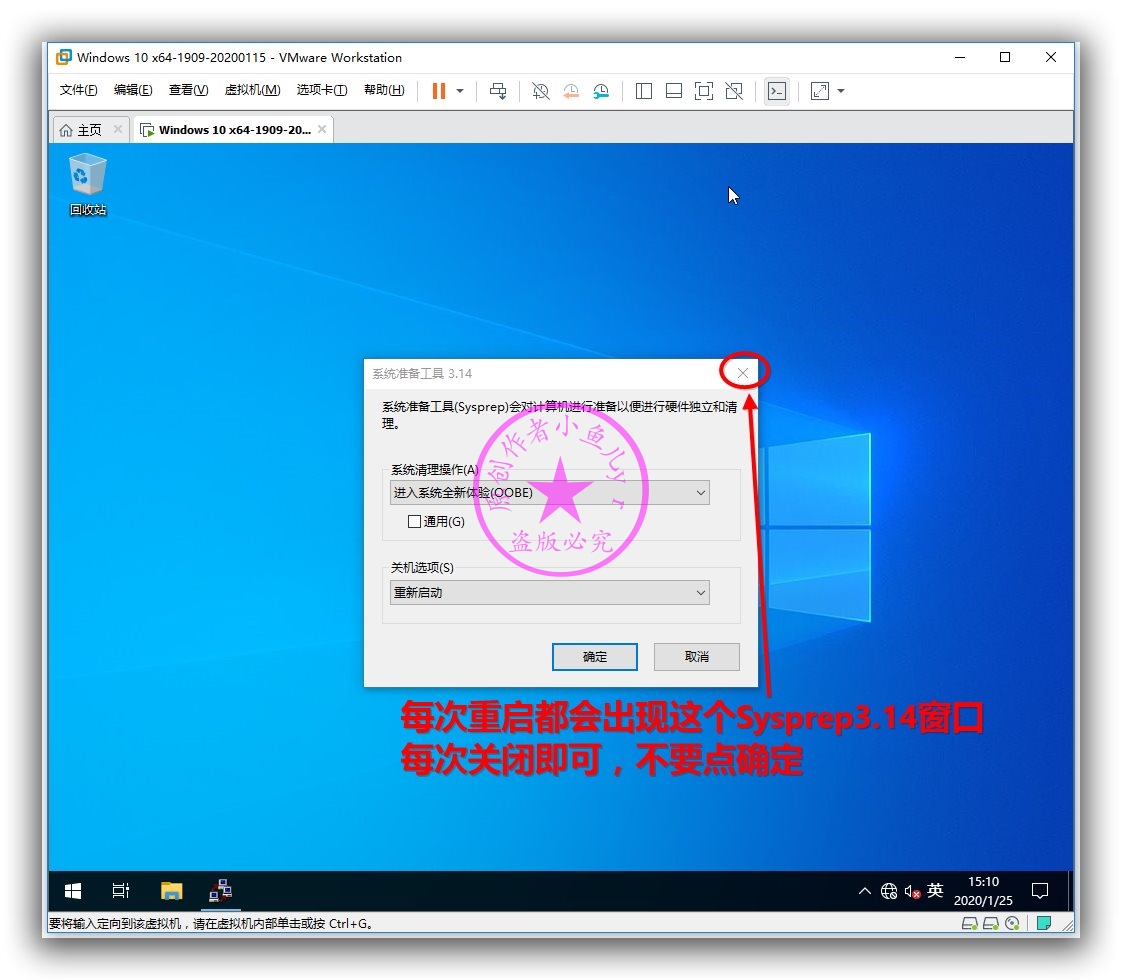Image resolution: width=1122 pixels, height=980 pixels.
Task: Take a snapshot with the camera-clock icon
Action: pos(540,91)
